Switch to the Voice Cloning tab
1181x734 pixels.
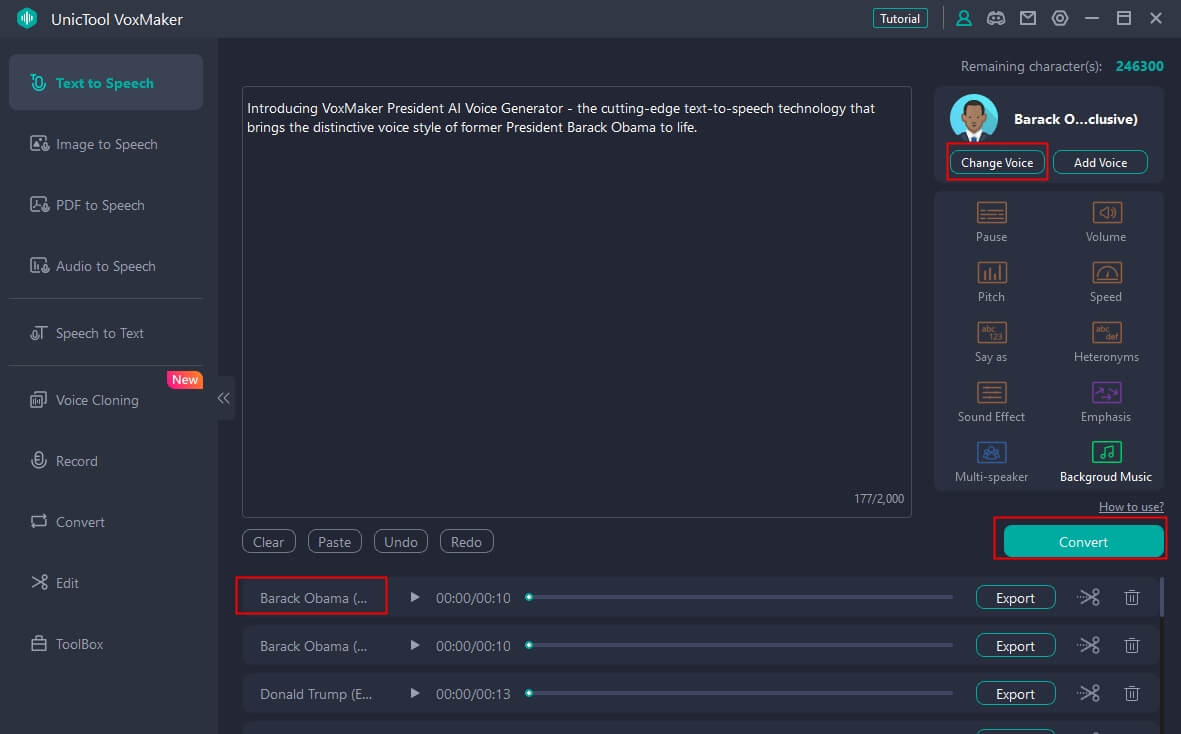pos(97,400)
